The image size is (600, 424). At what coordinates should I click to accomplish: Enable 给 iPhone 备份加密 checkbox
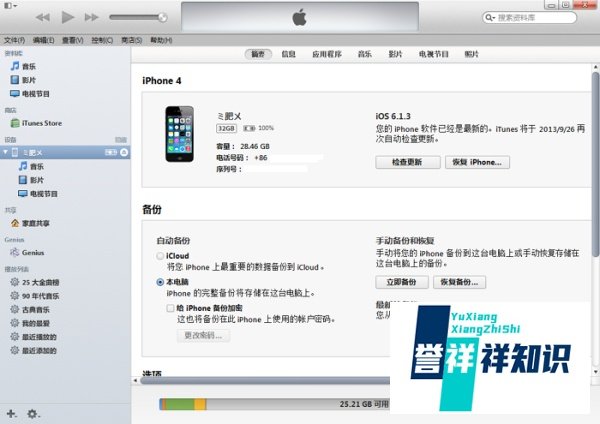(x=170, y=308)
